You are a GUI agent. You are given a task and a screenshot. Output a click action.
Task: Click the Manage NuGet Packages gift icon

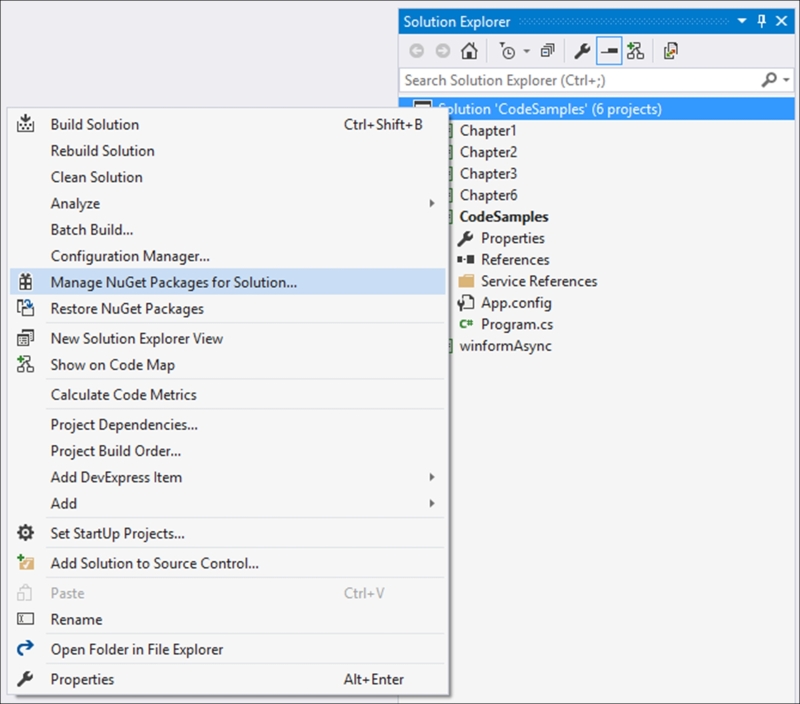[x=26, y=282]
